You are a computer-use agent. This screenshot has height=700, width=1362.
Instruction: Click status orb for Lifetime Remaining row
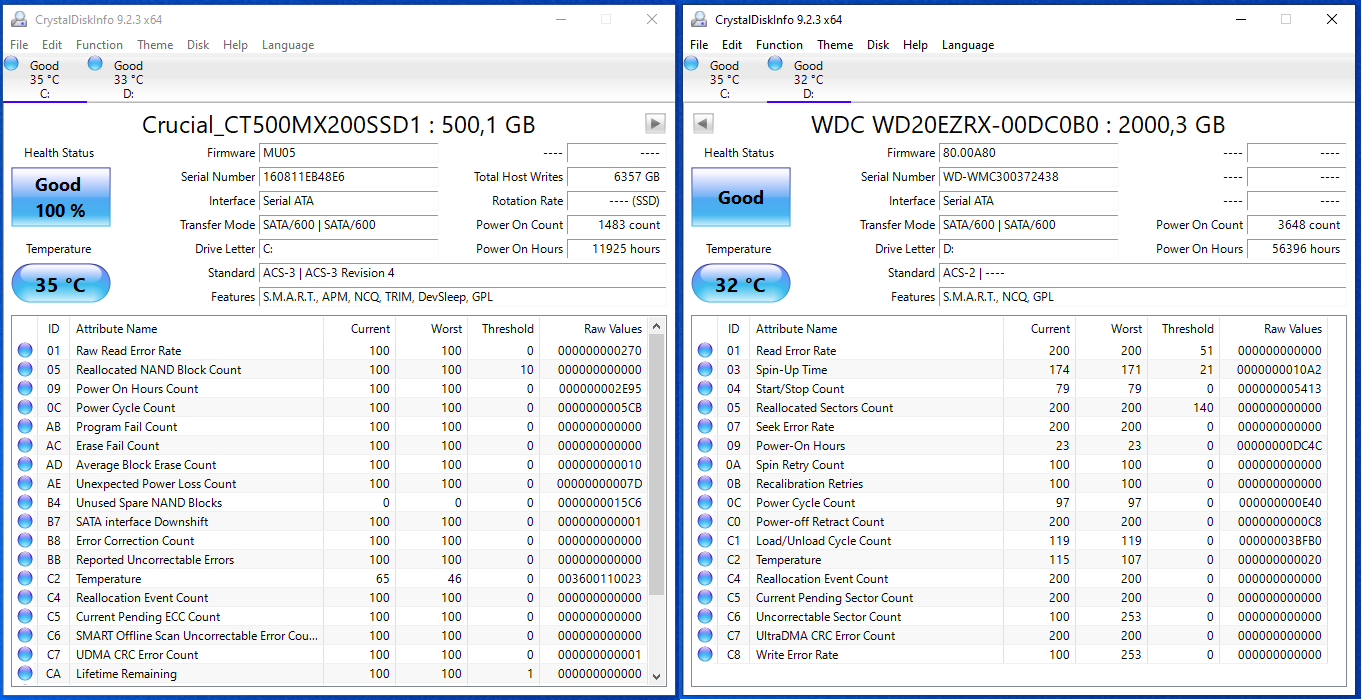click(x=25, y=674)
